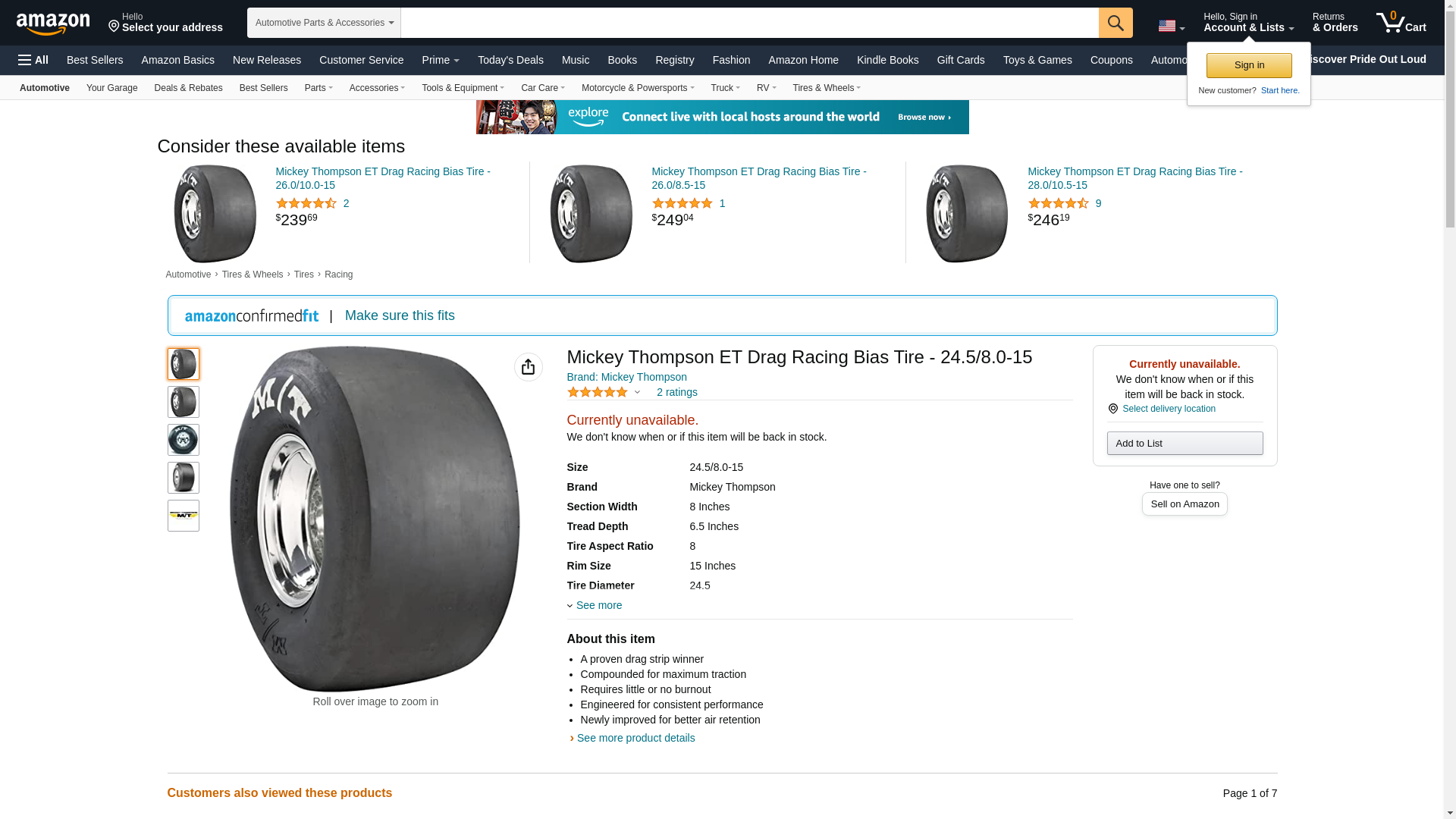Image resolution: width=1456 pixels, height=819 pixels.
Task: Select the M/T logo thumbnail
Action: (x=183, y=516)
